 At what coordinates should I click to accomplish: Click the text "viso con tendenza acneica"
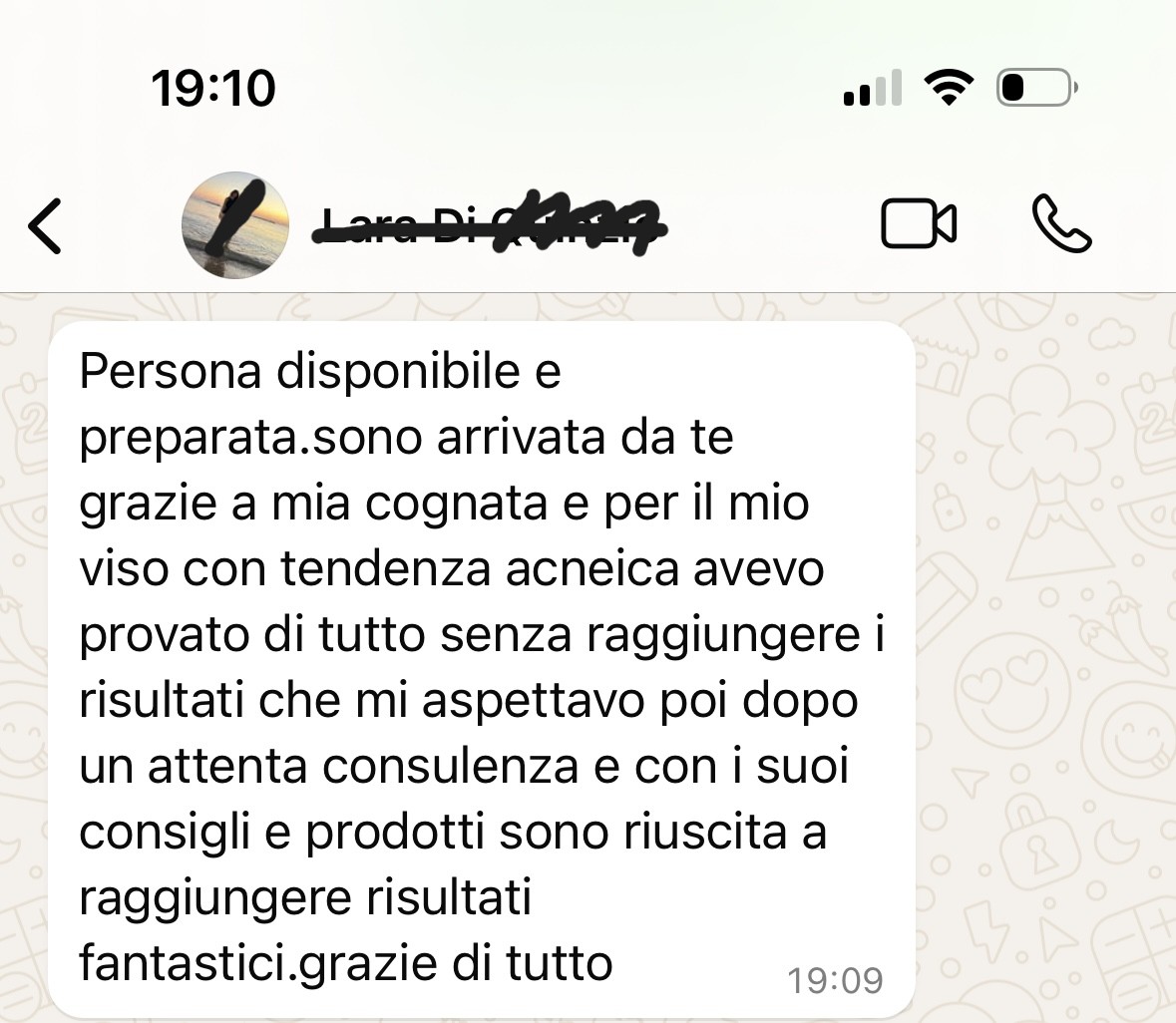(x=379, y=569)
